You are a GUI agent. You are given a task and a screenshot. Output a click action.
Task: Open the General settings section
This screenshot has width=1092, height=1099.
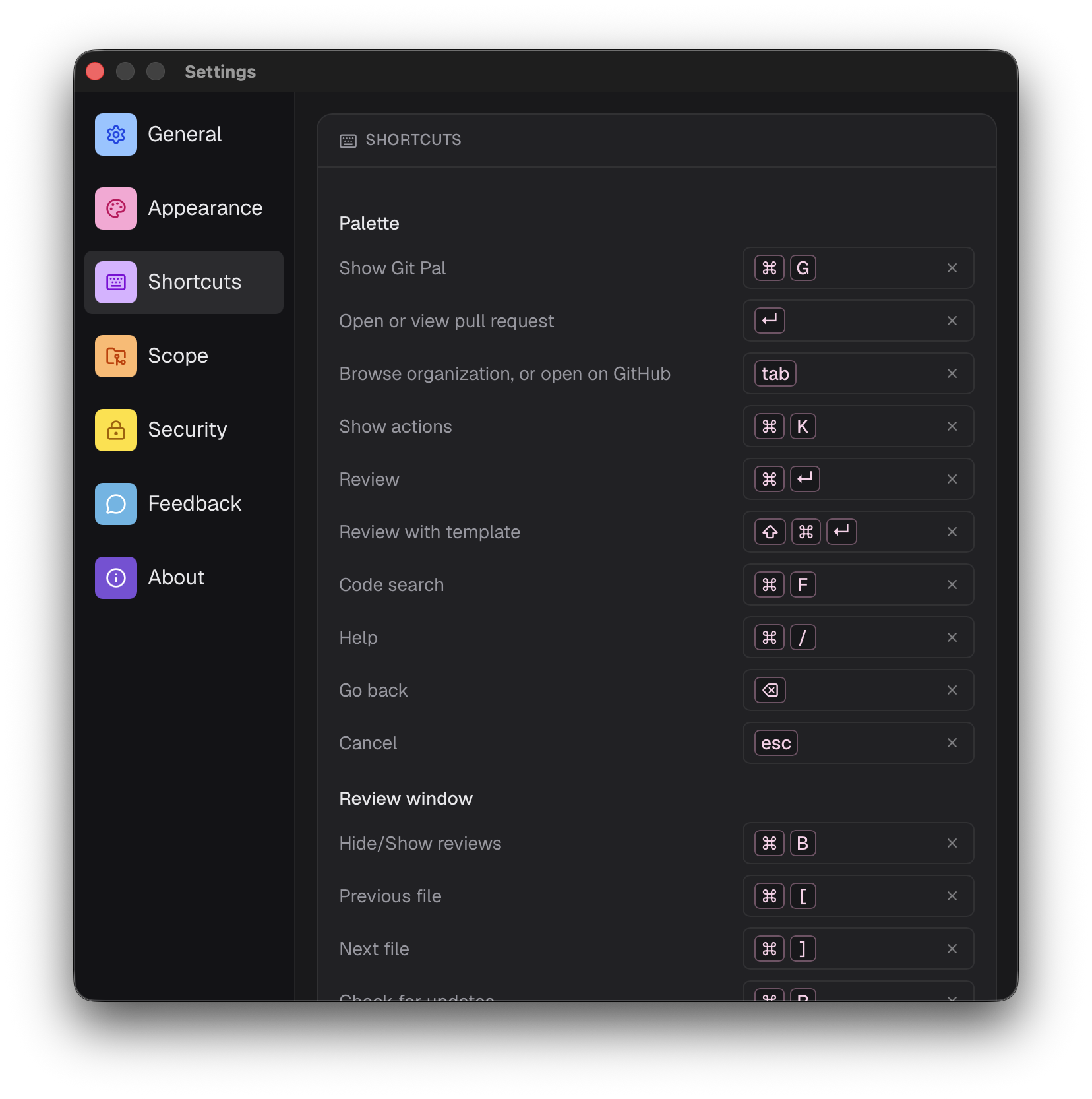point(184,135)
